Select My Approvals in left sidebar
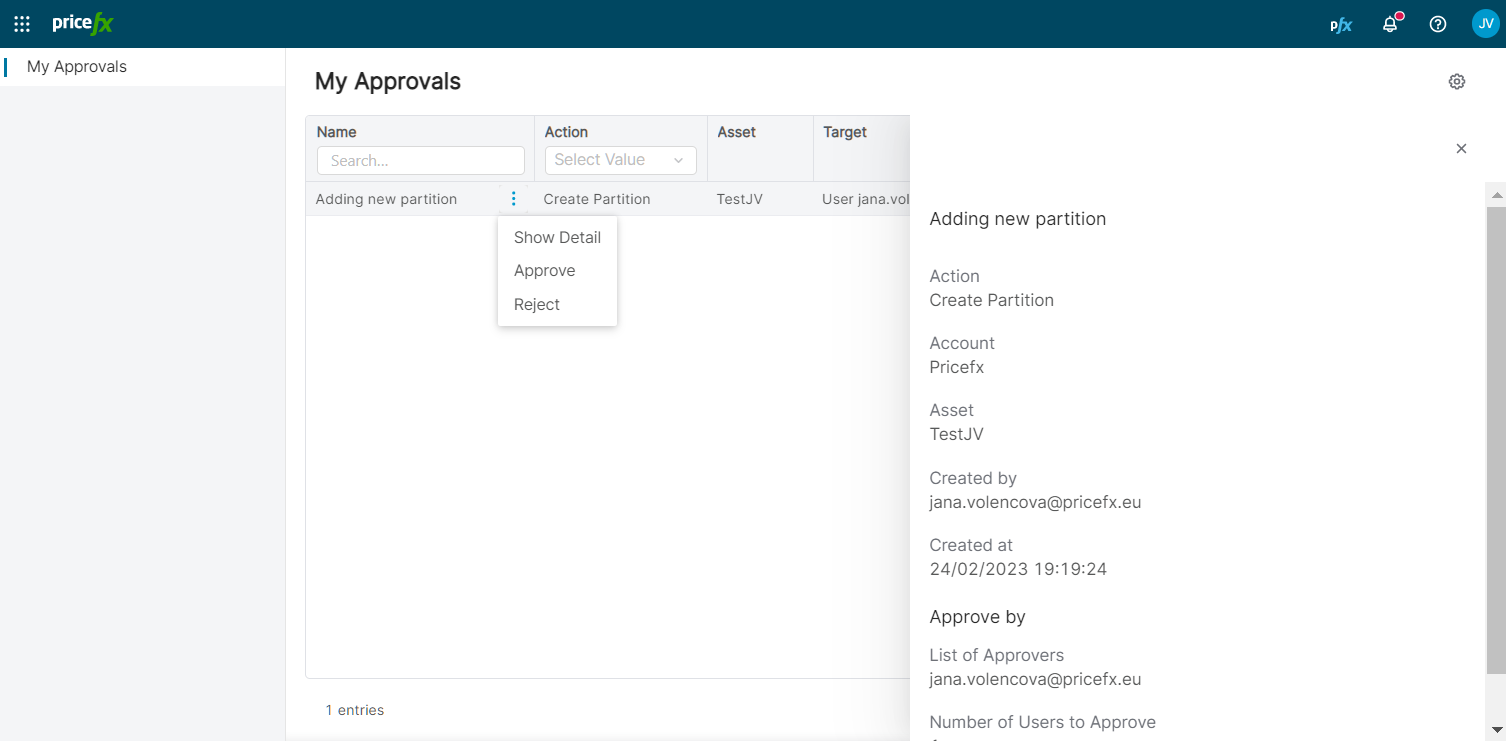1506x741 pixels. click(77, 67)
